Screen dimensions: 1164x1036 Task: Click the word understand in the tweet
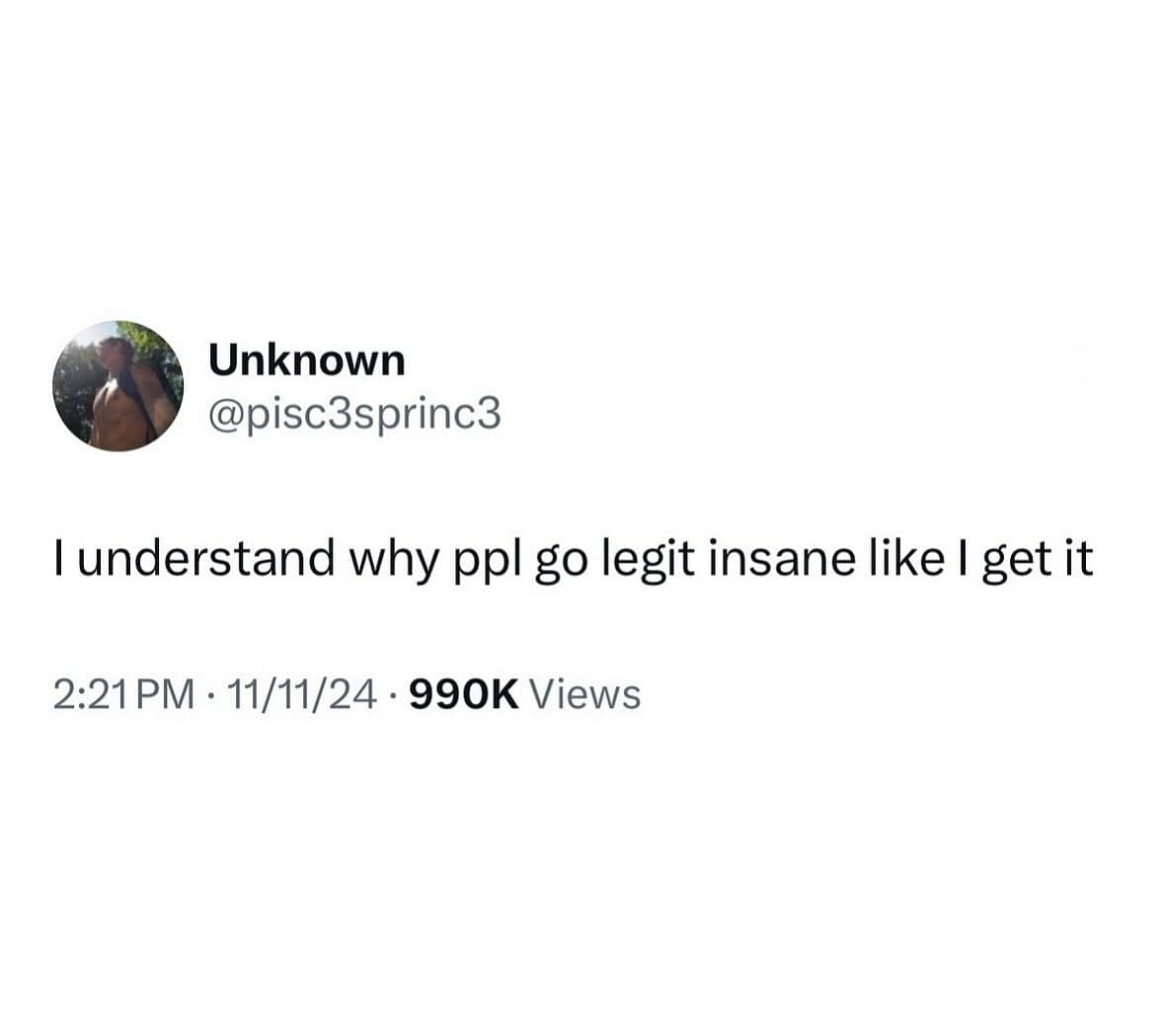[x=205, y=558]
